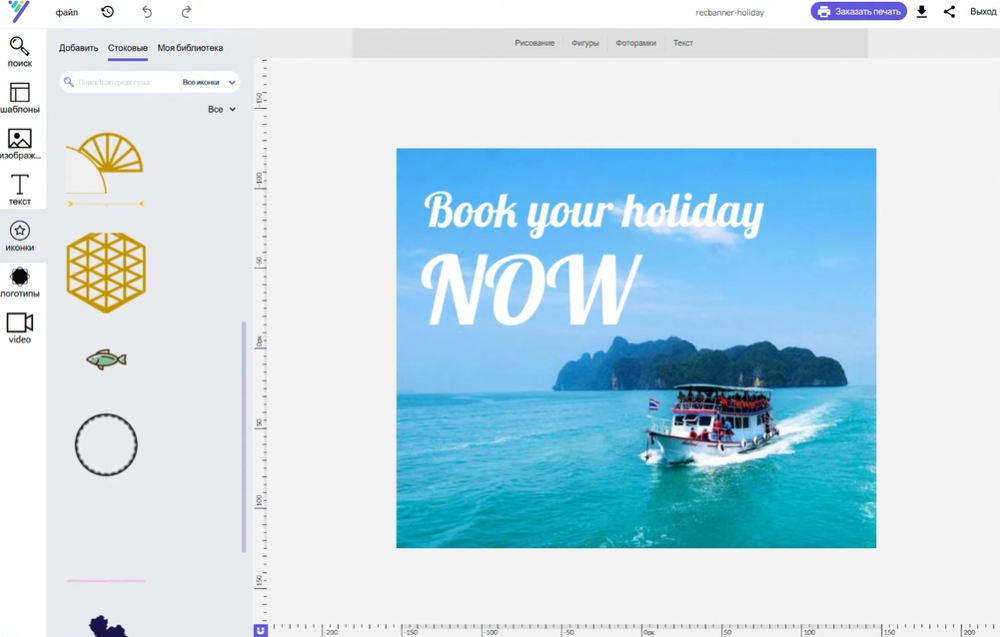Open the images (изображ...) panel
The width and height of the screenshot is (1000, 637).
click(20, 143)
